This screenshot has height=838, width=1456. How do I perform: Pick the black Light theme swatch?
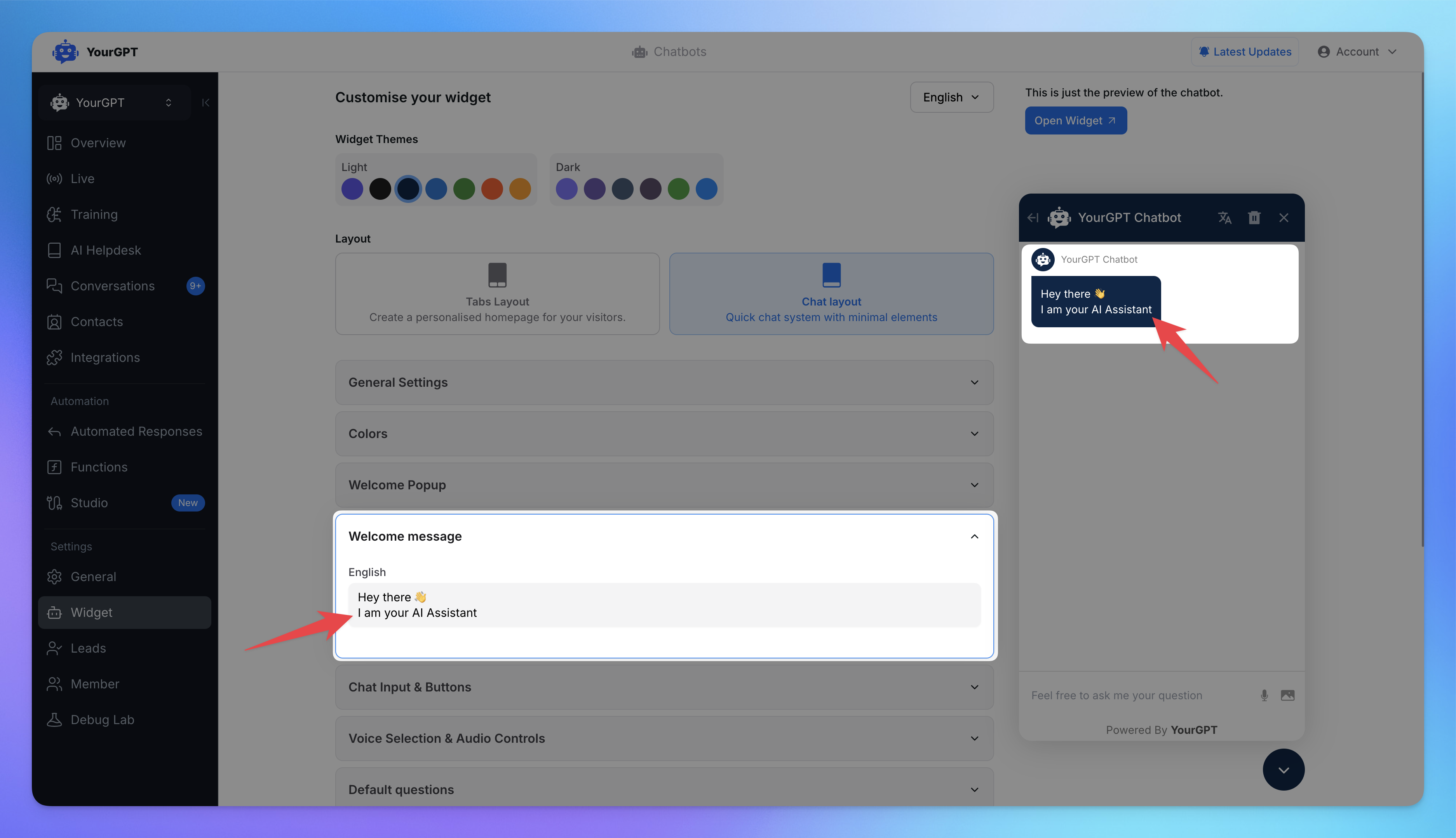(380, 189)
